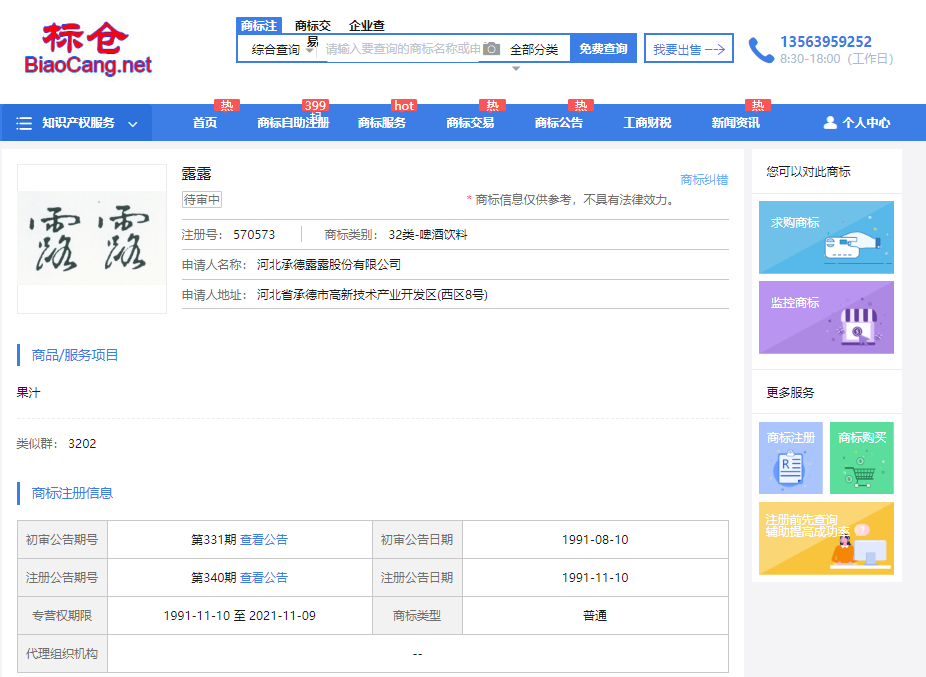
Task: Open the 求购商标 banner
Action: click(x=826, y=237)
